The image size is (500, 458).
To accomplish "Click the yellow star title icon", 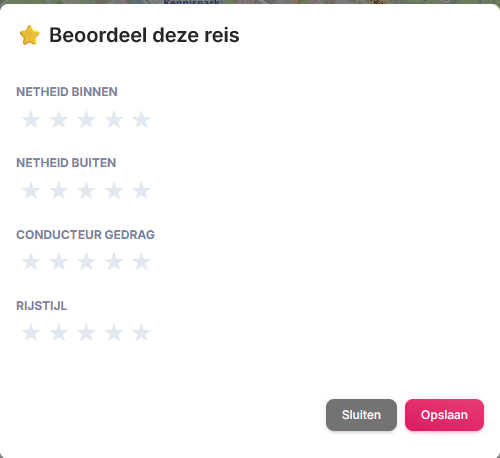I will click(x=30, y=35).
